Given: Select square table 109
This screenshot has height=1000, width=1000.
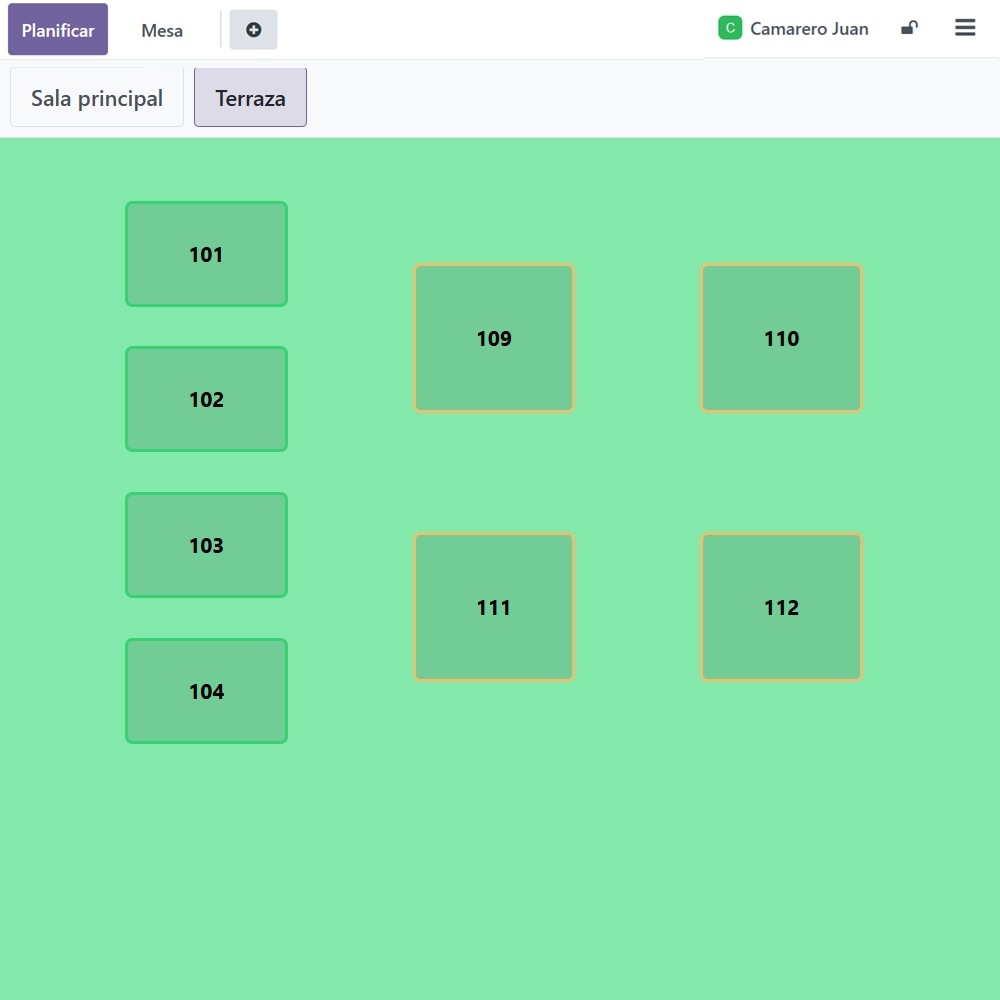Looking at the screenshot, I should [x=494, y=338].
